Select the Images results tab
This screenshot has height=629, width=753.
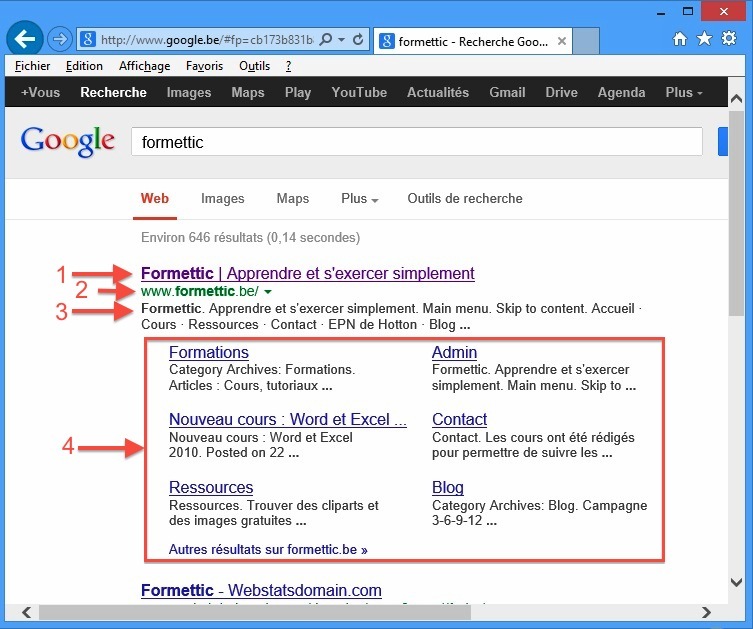[223, 198]
